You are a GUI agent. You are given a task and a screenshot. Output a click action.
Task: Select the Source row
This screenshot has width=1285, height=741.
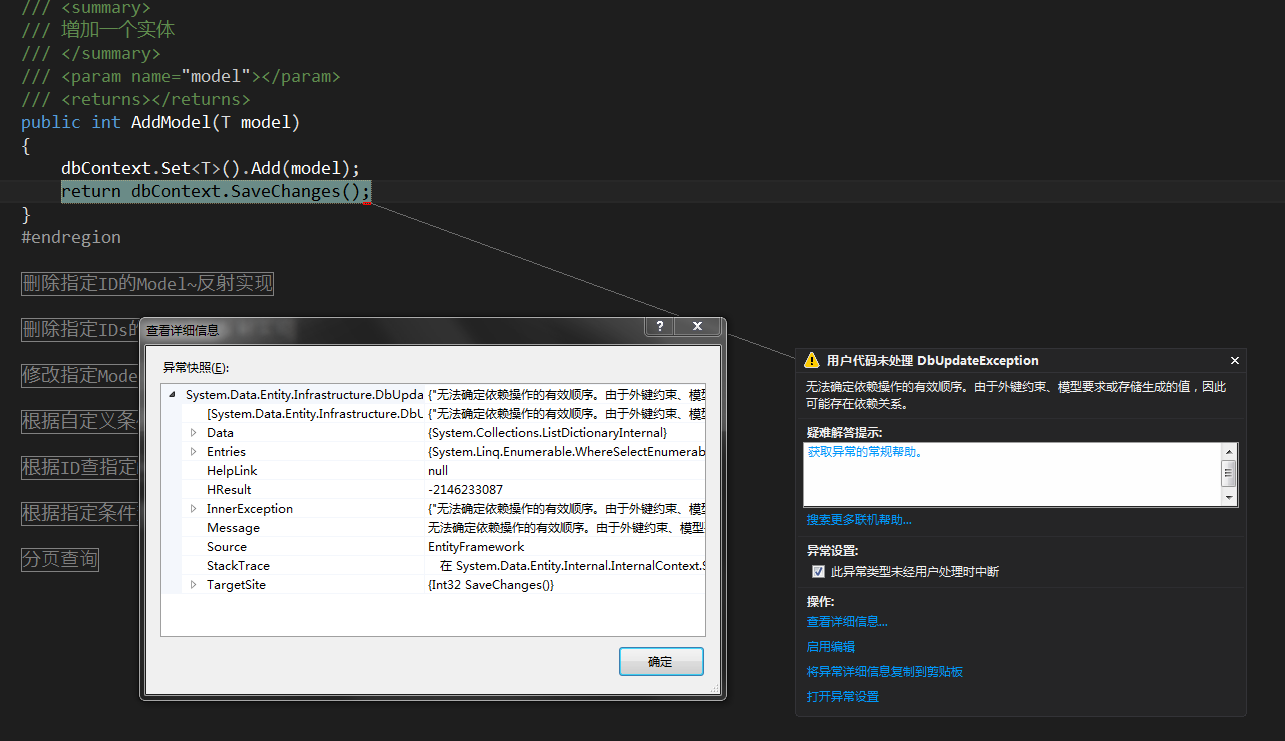[433, 547]
